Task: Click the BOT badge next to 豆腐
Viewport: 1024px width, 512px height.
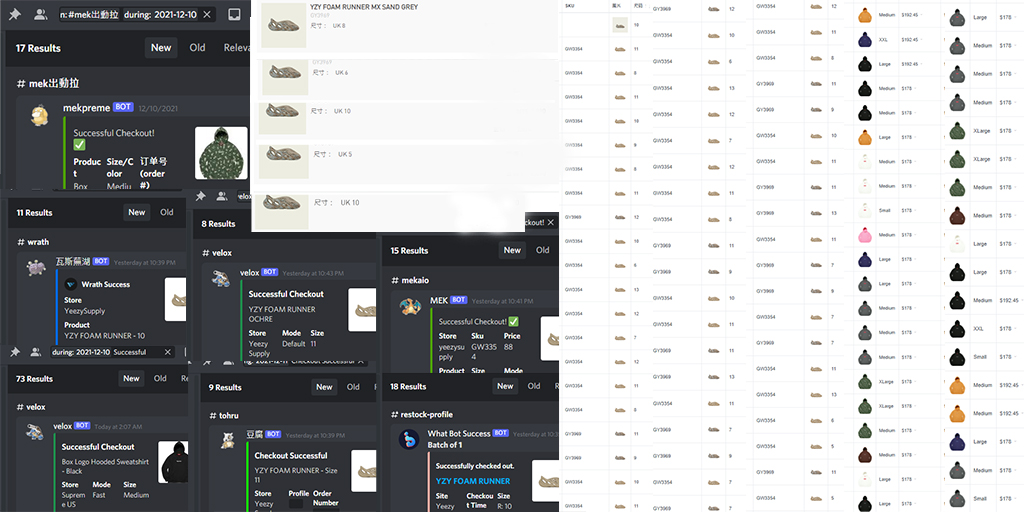Action: pyautogui.click(x=274, y=434)
